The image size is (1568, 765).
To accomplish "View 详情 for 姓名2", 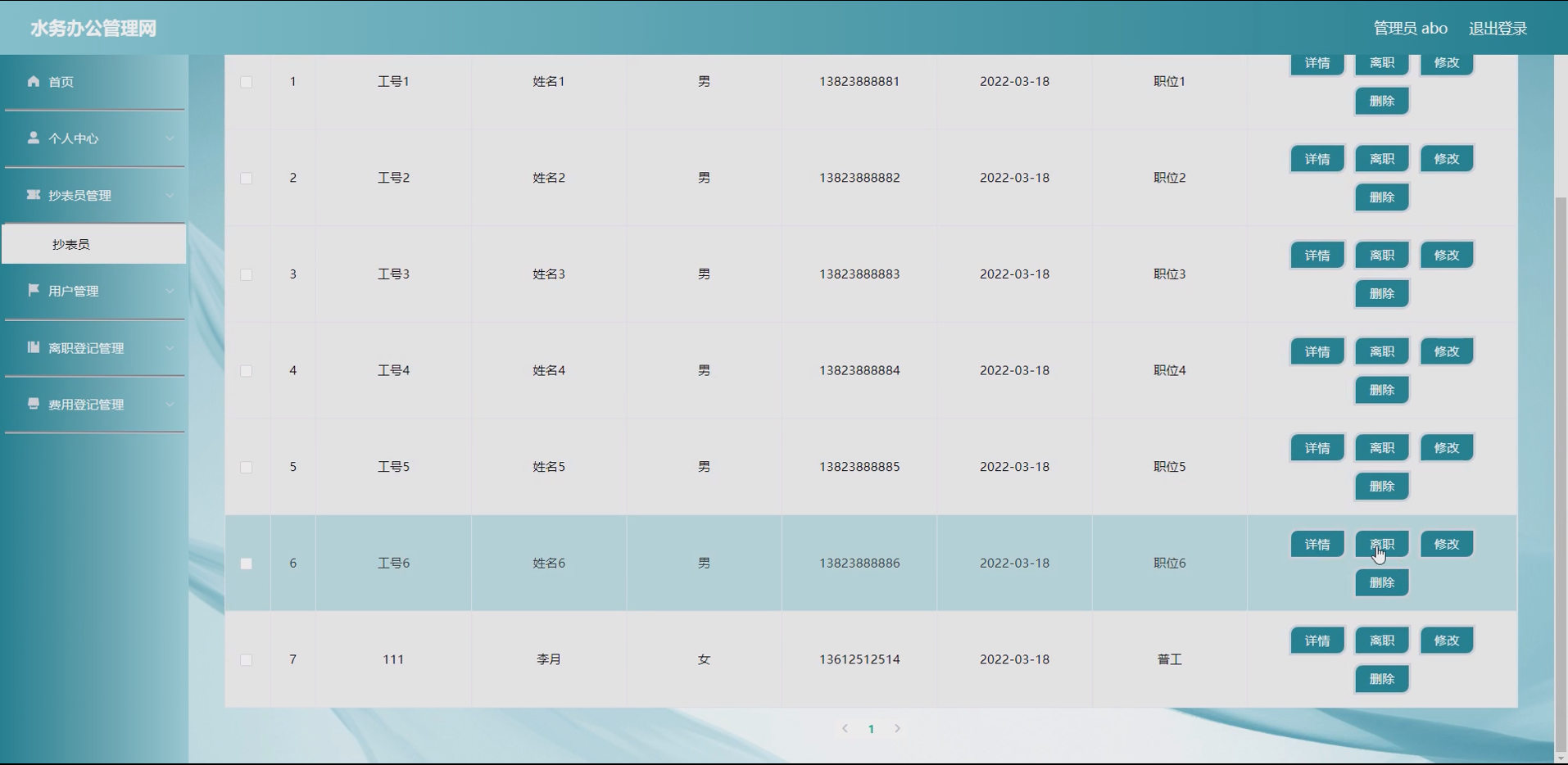I will 1317,159.
